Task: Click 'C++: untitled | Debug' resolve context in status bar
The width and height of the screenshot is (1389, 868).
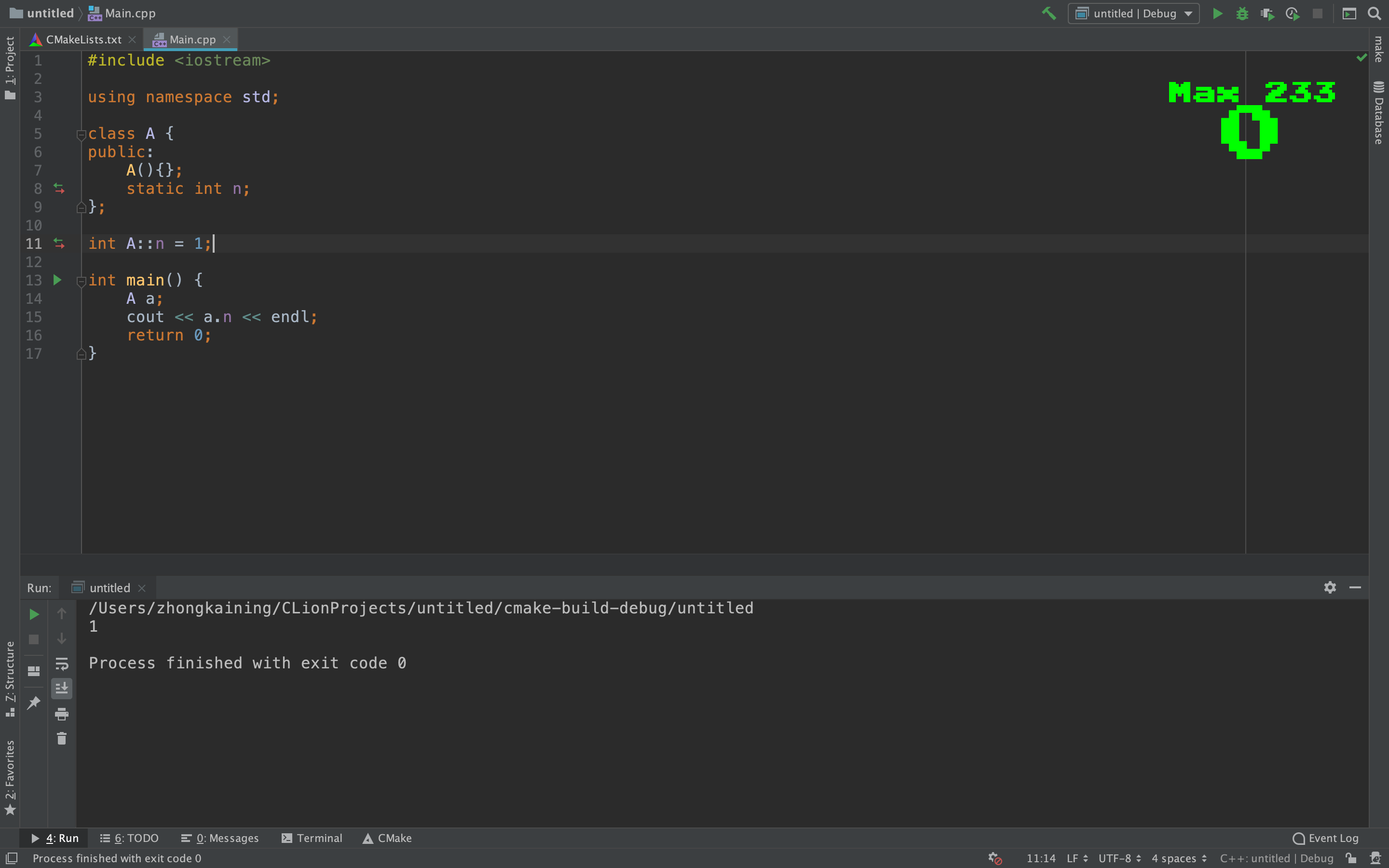Action: 1276,858
